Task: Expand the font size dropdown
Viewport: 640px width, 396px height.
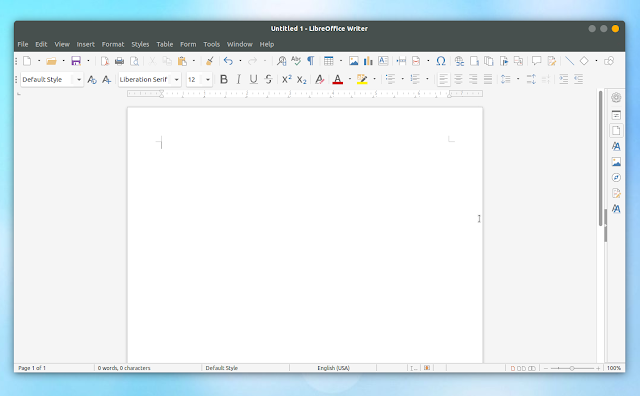Action: (x=208, y=80)
